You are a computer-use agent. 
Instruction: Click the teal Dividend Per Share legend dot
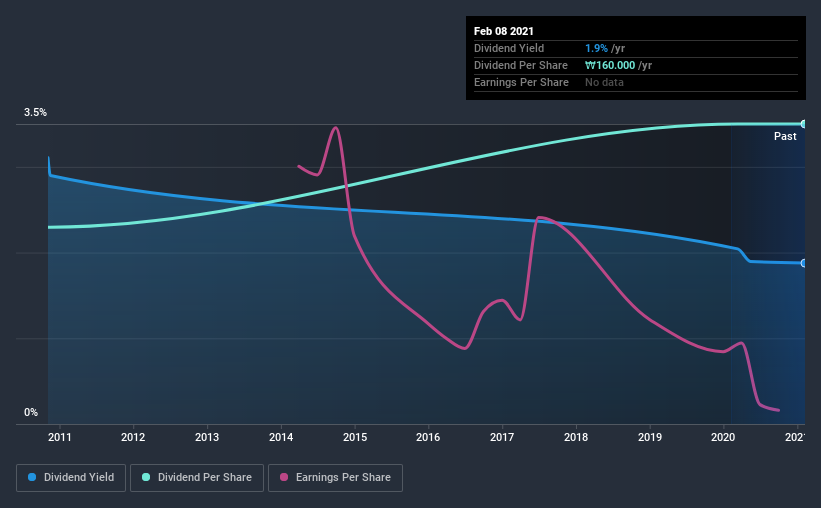pyautogui.click(x=146, y=477)
